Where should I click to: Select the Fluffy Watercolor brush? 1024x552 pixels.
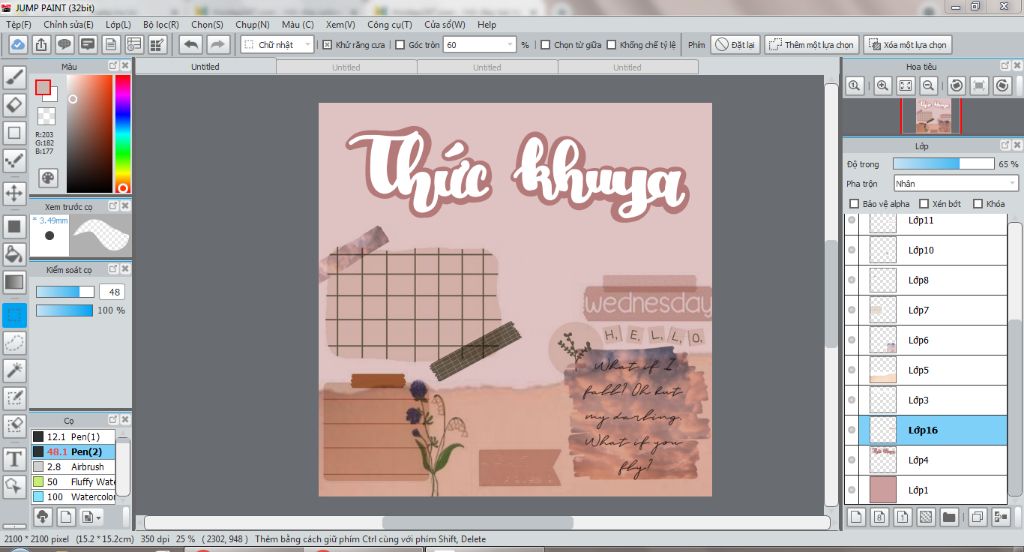pos(74,481)
